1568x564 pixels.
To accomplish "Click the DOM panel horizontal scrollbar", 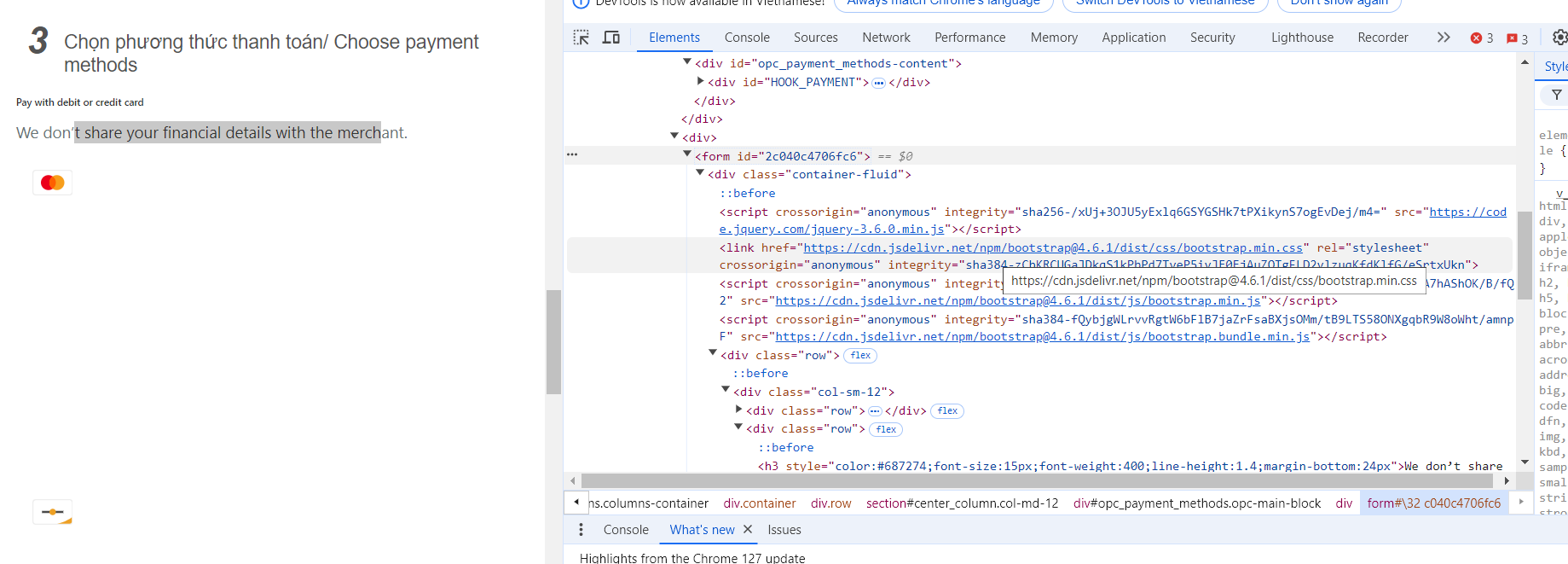I will tap(1038, 481).
